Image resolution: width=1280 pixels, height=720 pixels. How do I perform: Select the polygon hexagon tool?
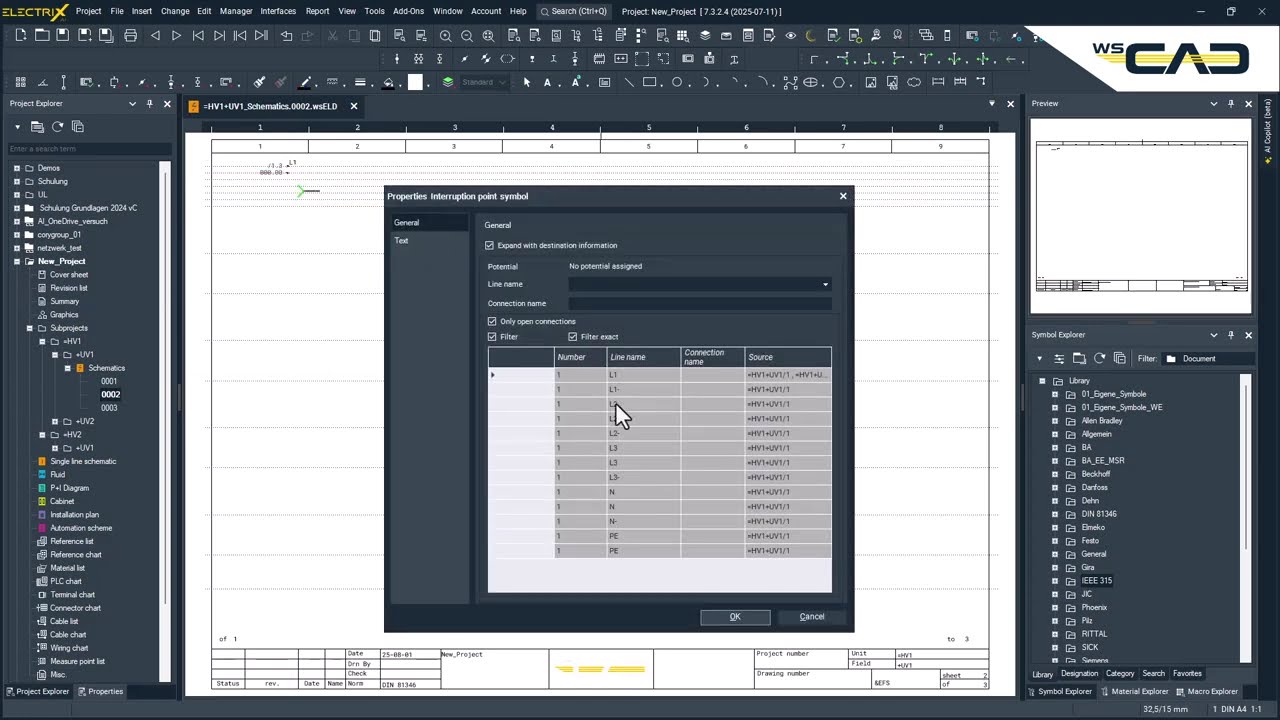pyautogui.click(x=839, y=82)
